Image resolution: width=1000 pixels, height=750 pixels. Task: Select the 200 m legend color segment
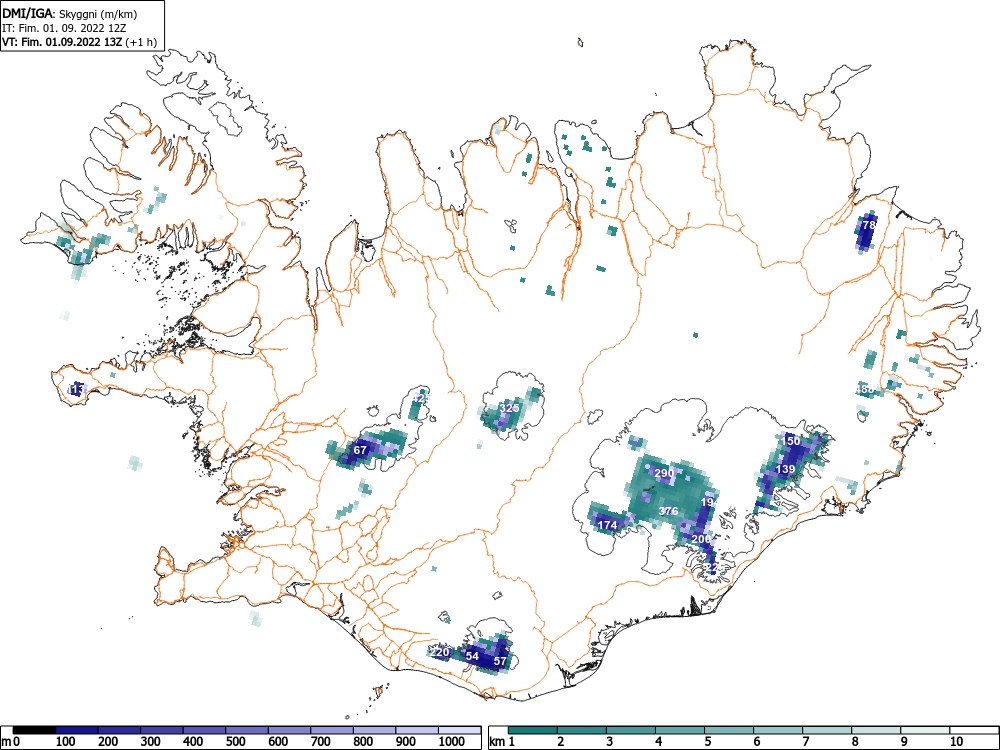[x=119, y=729]
